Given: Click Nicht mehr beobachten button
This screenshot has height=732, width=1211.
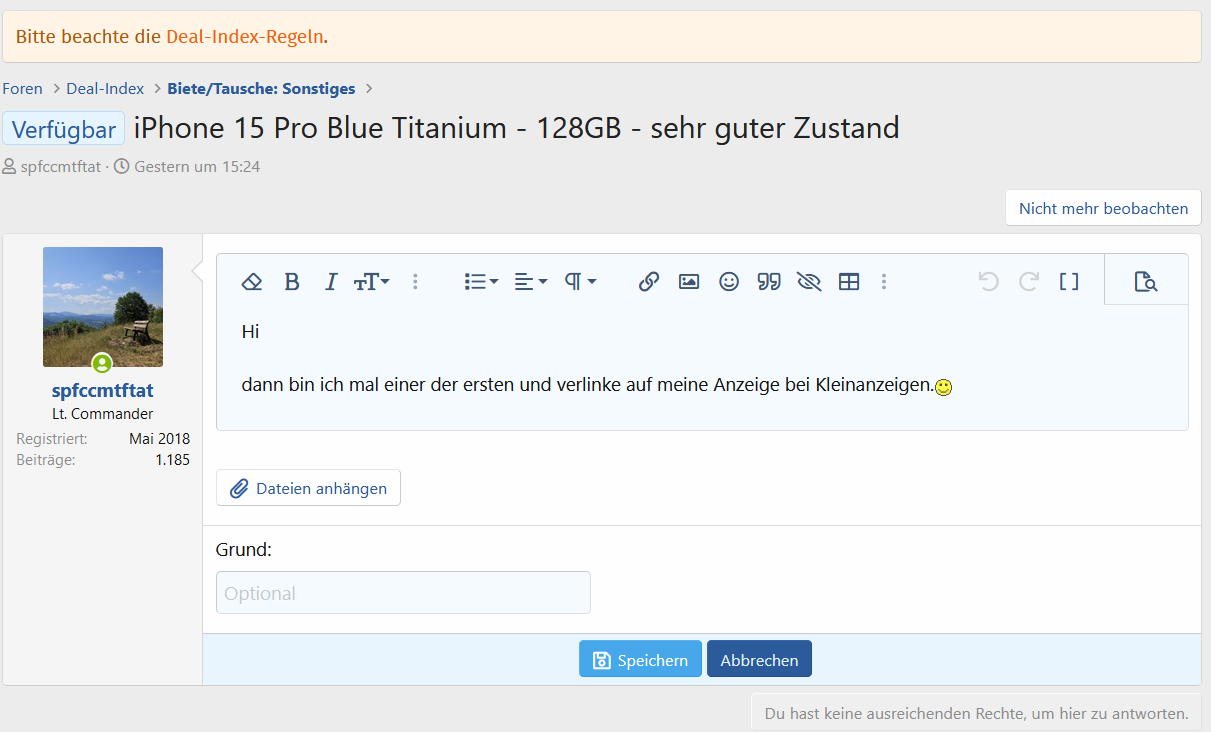Looking at the screenshot, I should tap(1103, 208).
